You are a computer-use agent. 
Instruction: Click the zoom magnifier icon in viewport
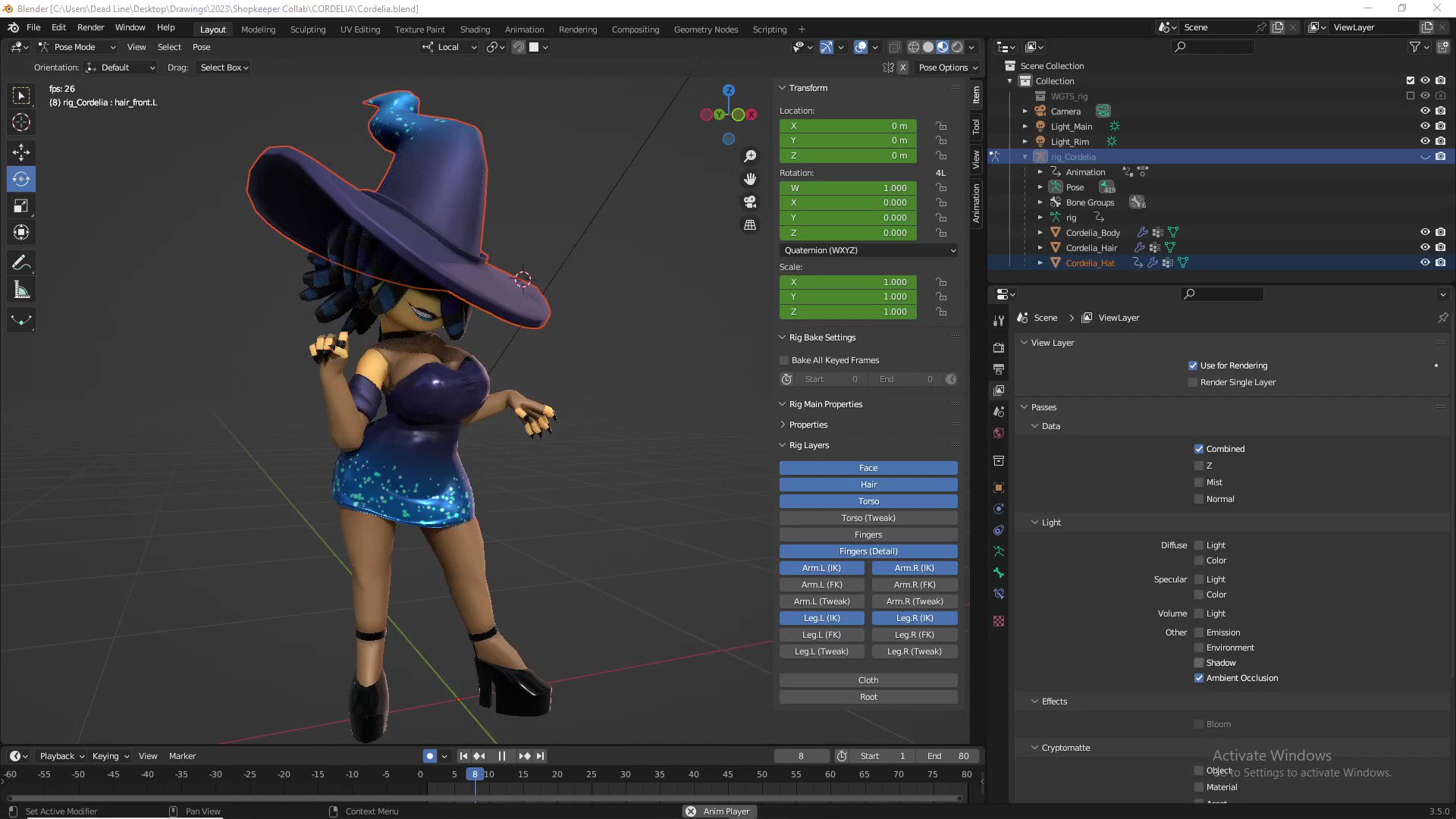[x=750, y=156]
